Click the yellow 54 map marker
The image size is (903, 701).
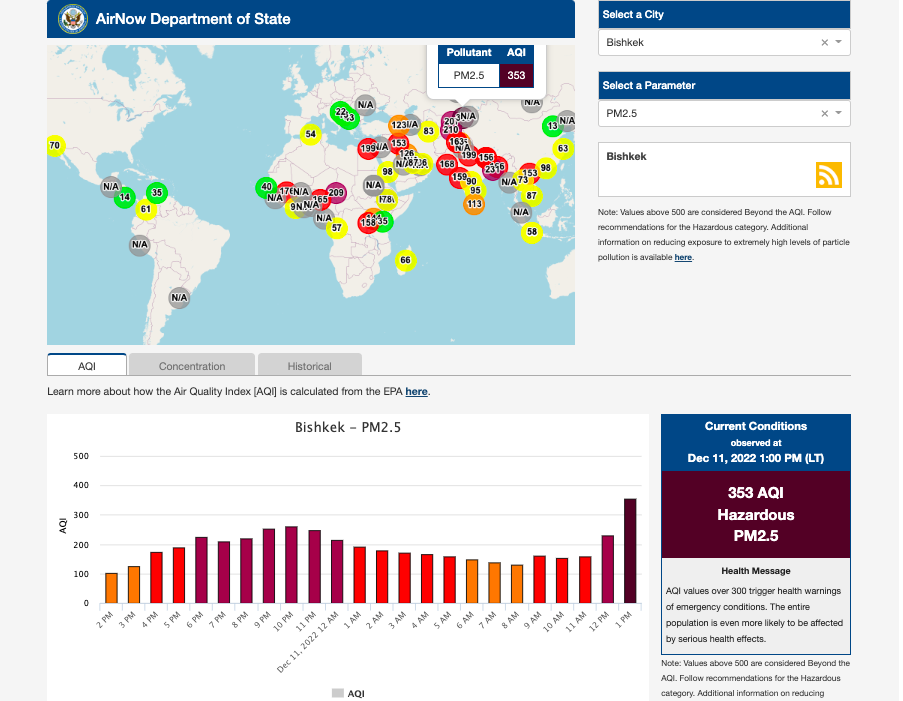(x=311, y=134)
